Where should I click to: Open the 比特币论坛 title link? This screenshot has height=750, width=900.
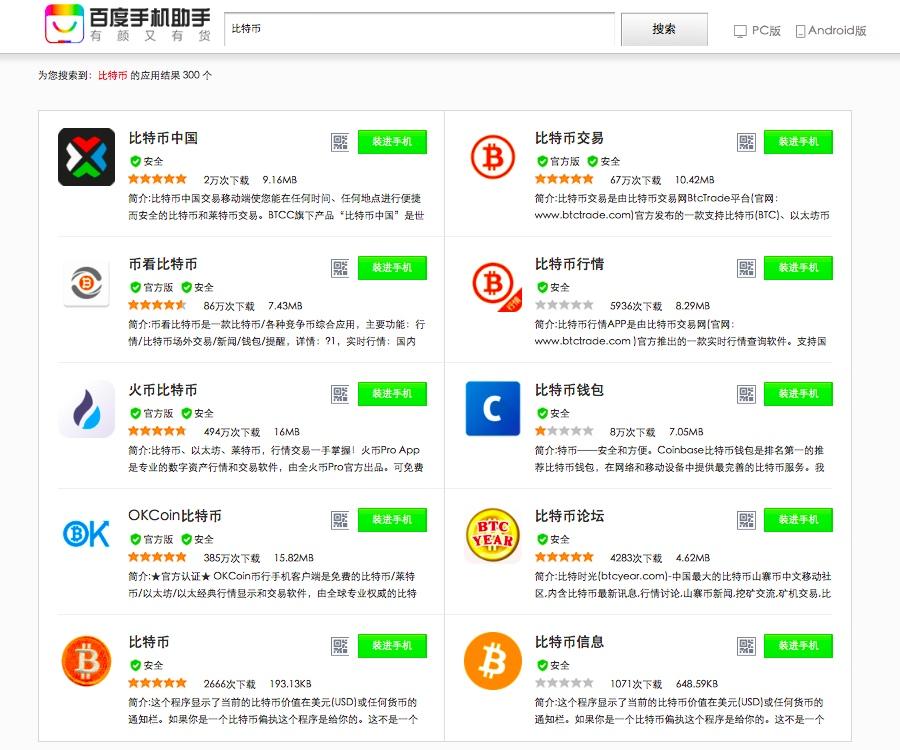(x=569, y=516)
